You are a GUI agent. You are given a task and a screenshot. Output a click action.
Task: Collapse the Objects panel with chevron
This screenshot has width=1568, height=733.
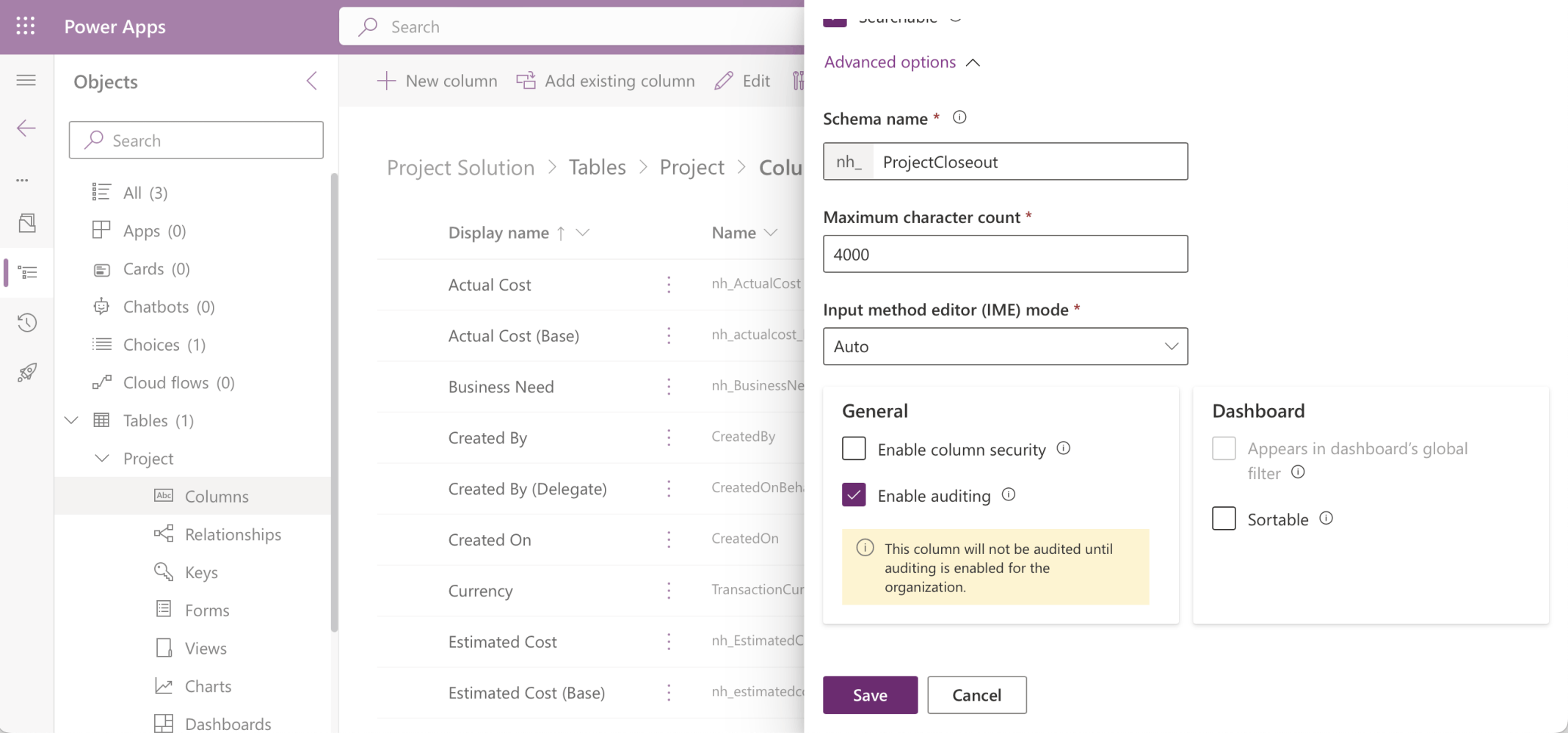pyautogui.click(x=312, y=81)
